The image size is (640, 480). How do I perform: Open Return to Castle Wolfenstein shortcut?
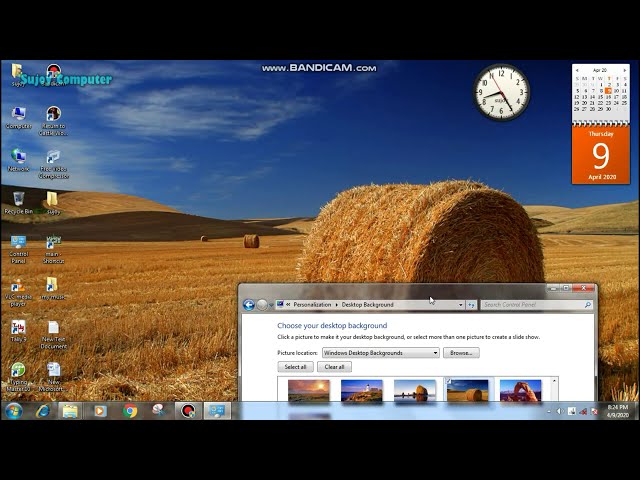(53, 121)
